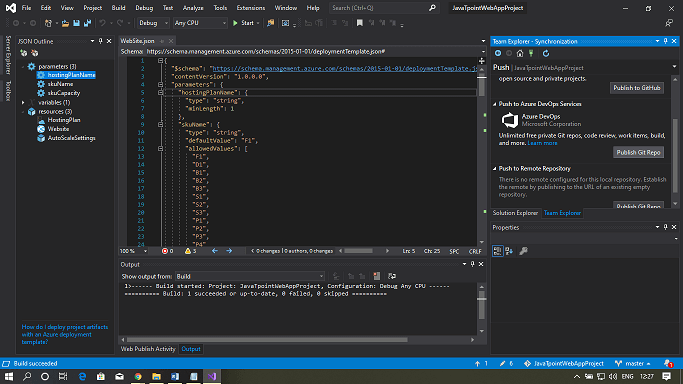
Task: Toggle word wrap in Output window
Action: (x=392, y=276)
